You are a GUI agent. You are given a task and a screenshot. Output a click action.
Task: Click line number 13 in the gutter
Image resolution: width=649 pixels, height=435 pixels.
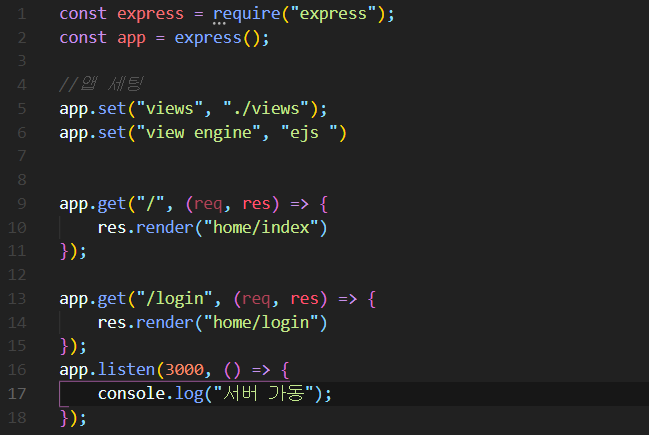[x=17, y=298]
